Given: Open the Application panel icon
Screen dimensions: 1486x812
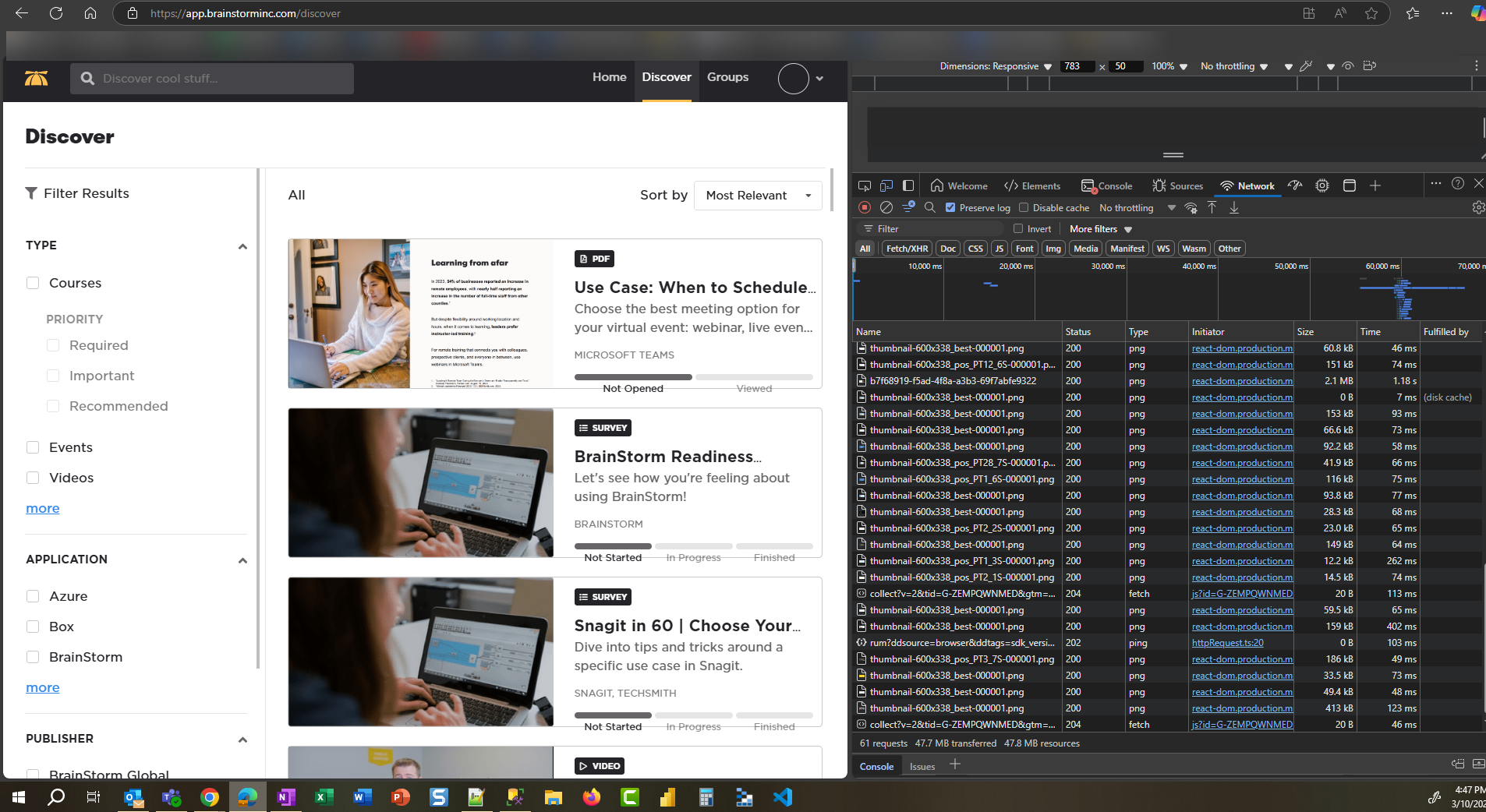Looking at the screenshot, I should (x=1350, y=185).
